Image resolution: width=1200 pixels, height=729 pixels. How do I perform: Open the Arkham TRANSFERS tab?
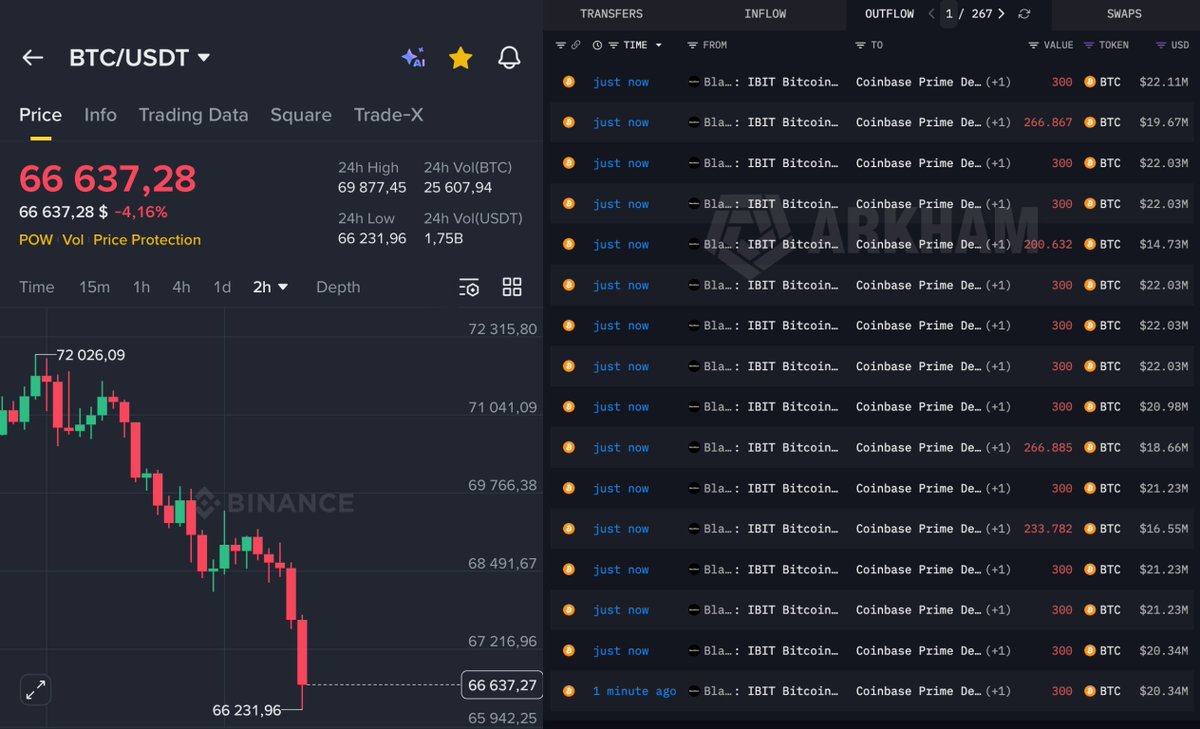click(x=611, y=14)
